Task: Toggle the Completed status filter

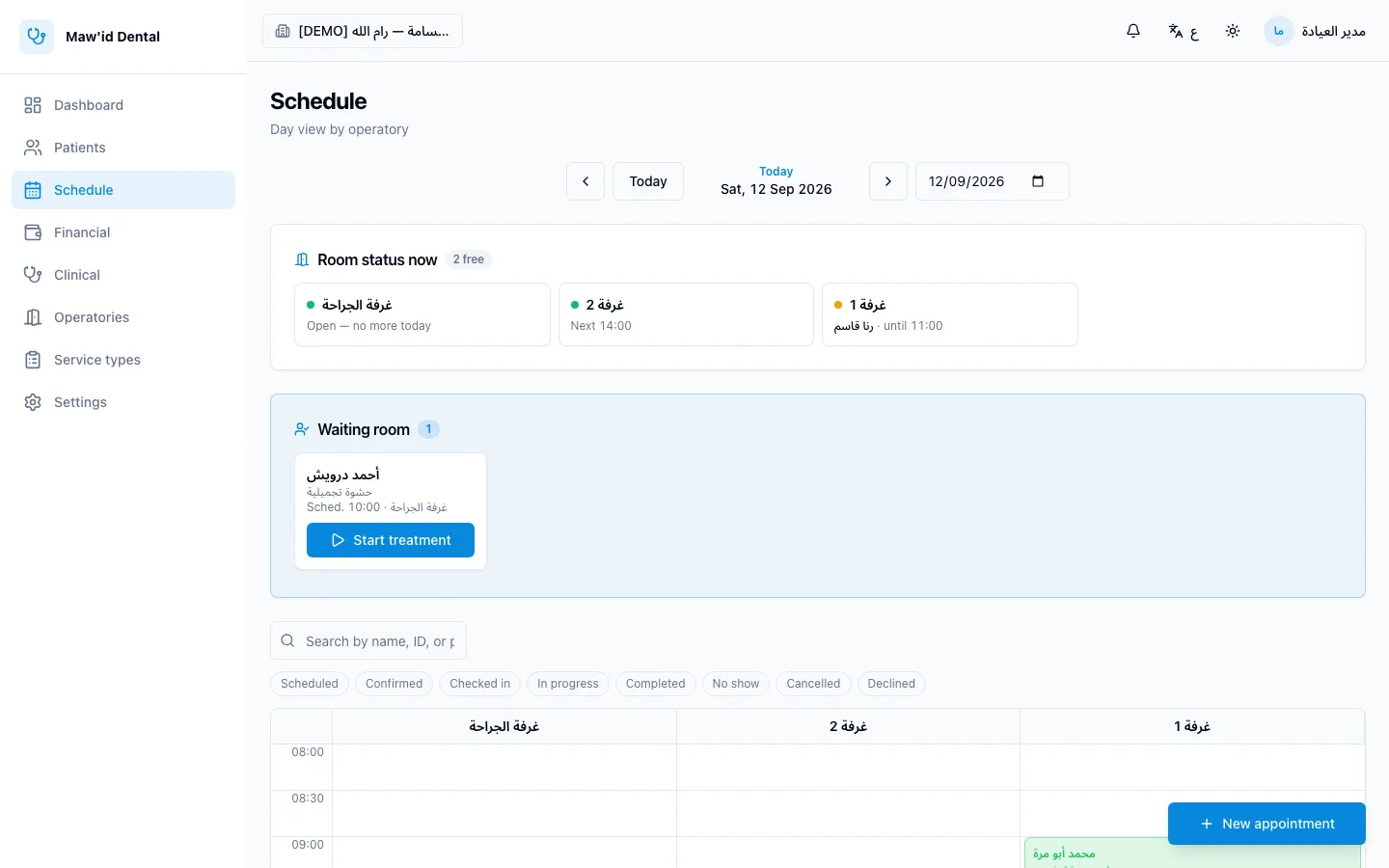Action: (x=656, y=684)
